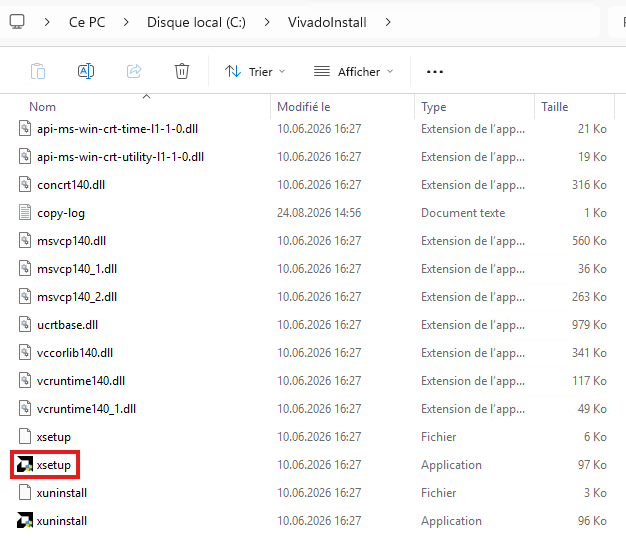
Task: Click the 24.08.2026 14:56 date cell
Action: pyautogui.click(x=319, y=213)
